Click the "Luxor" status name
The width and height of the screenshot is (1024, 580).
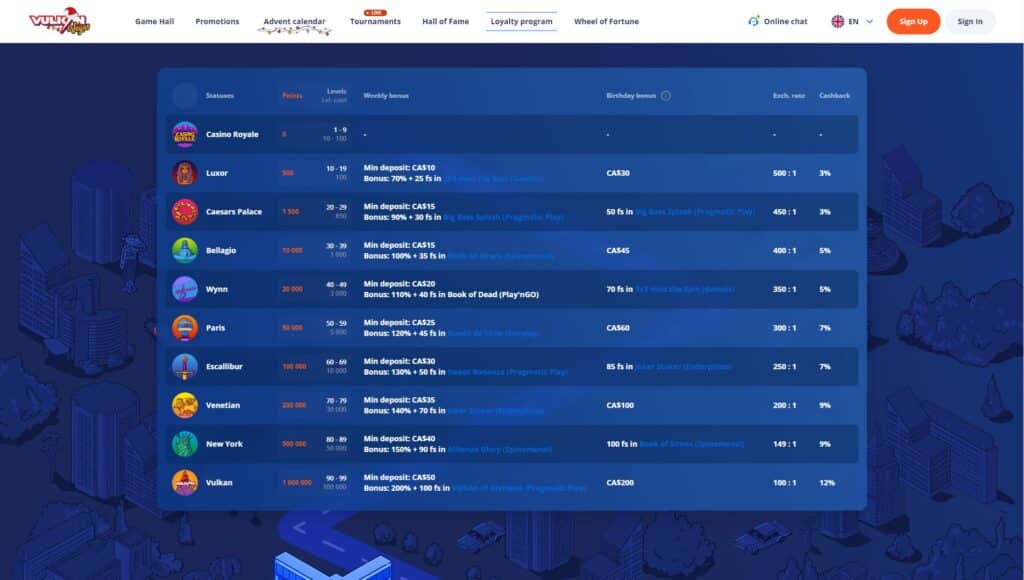tap(217, 173)
